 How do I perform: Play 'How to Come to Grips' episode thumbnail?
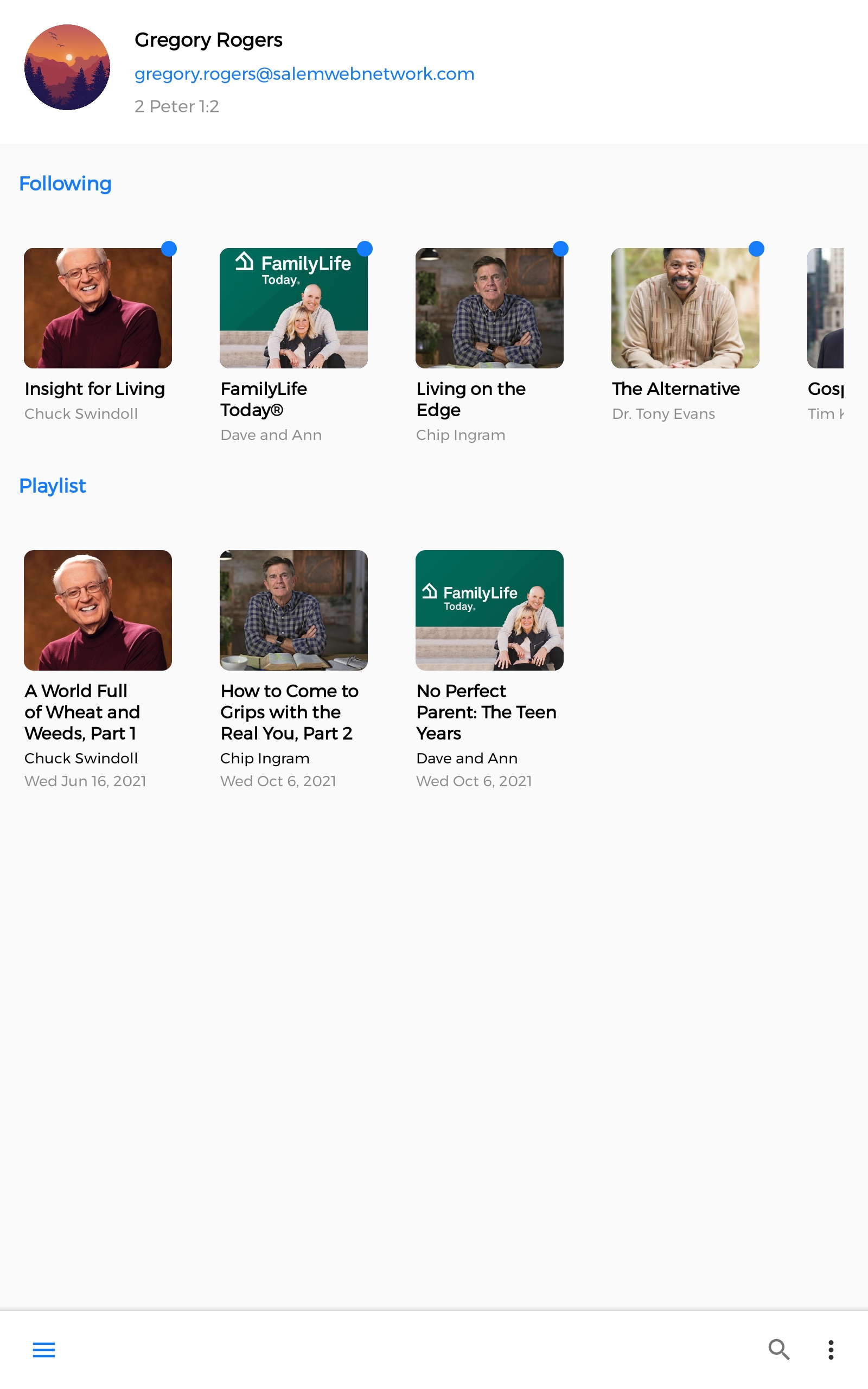coord(293,610)
